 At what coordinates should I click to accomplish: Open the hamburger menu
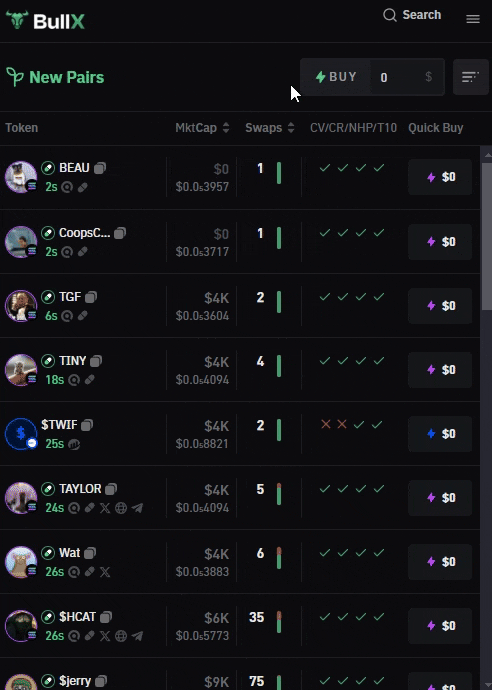pos(473,19)
